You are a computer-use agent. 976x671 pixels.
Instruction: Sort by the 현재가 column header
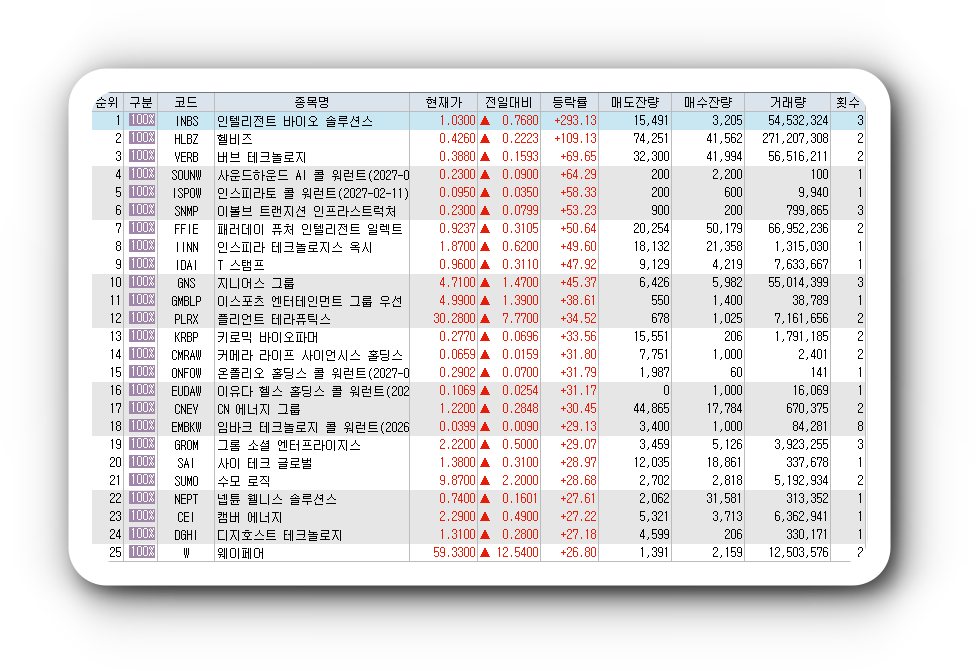444,103
